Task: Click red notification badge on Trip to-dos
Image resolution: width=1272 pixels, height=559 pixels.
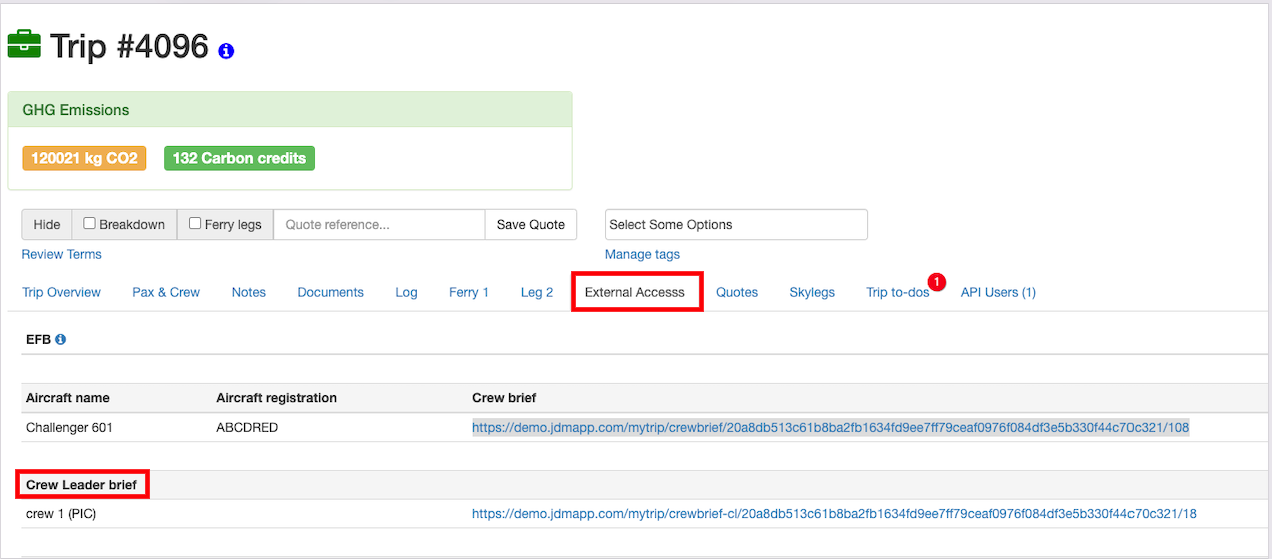Action: (936, 283)
